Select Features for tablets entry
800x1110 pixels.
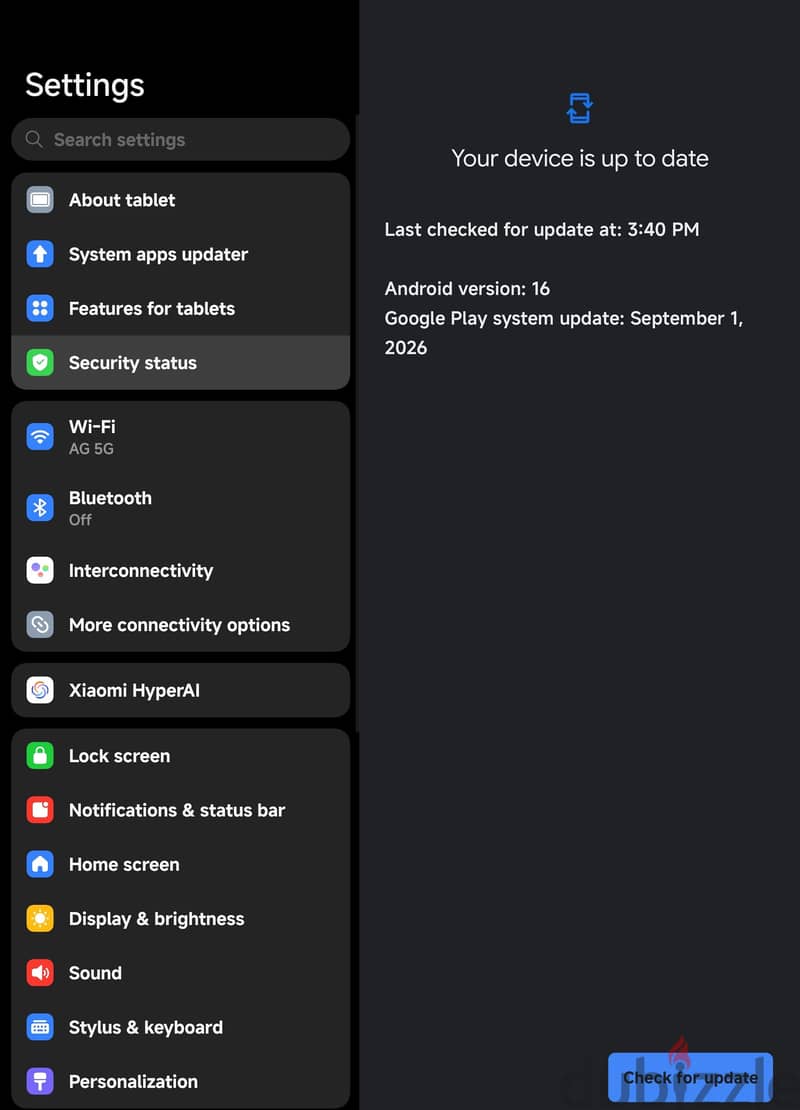(181, 309)
